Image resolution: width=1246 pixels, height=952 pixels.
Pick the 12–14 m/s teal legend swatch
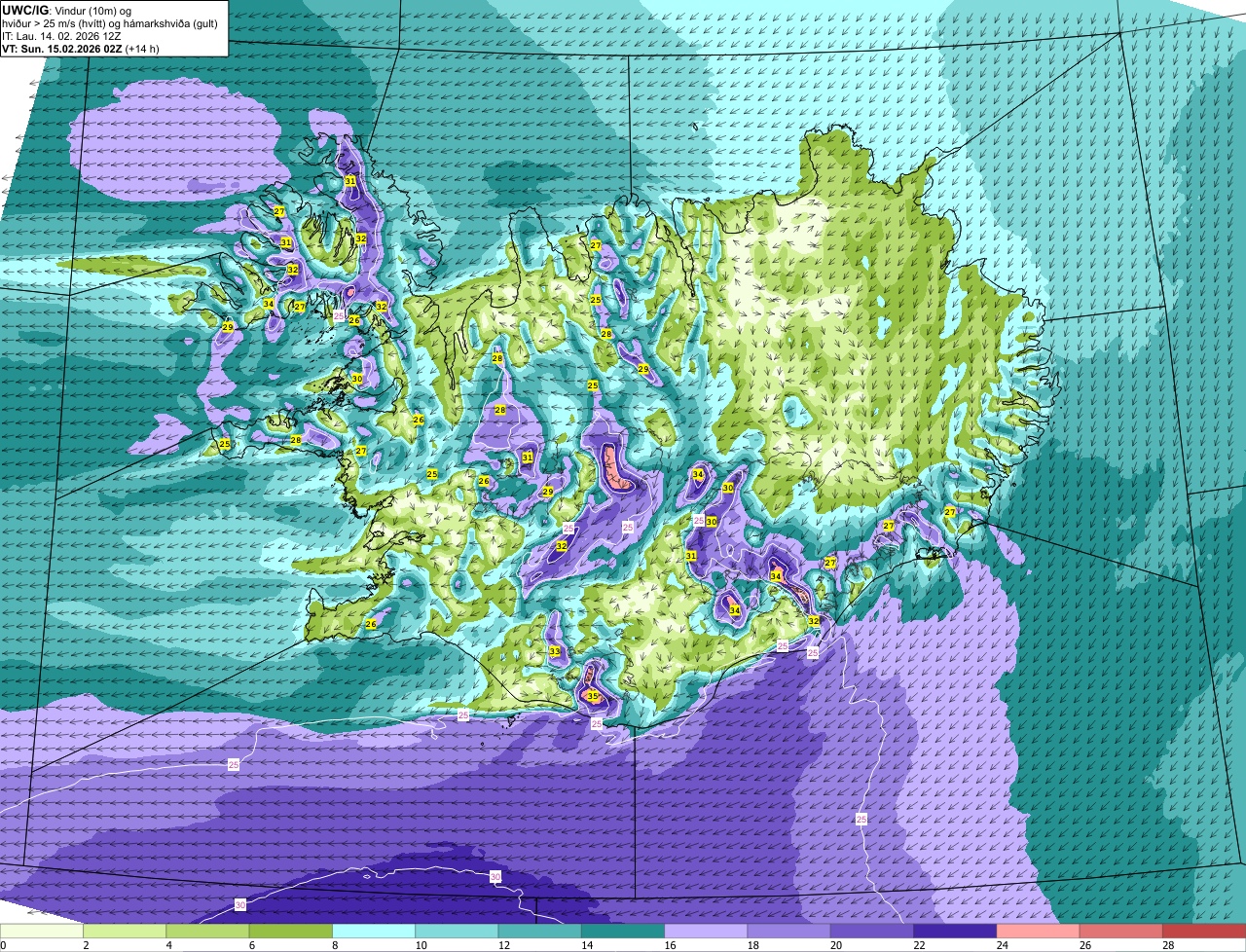coord(540,931)
